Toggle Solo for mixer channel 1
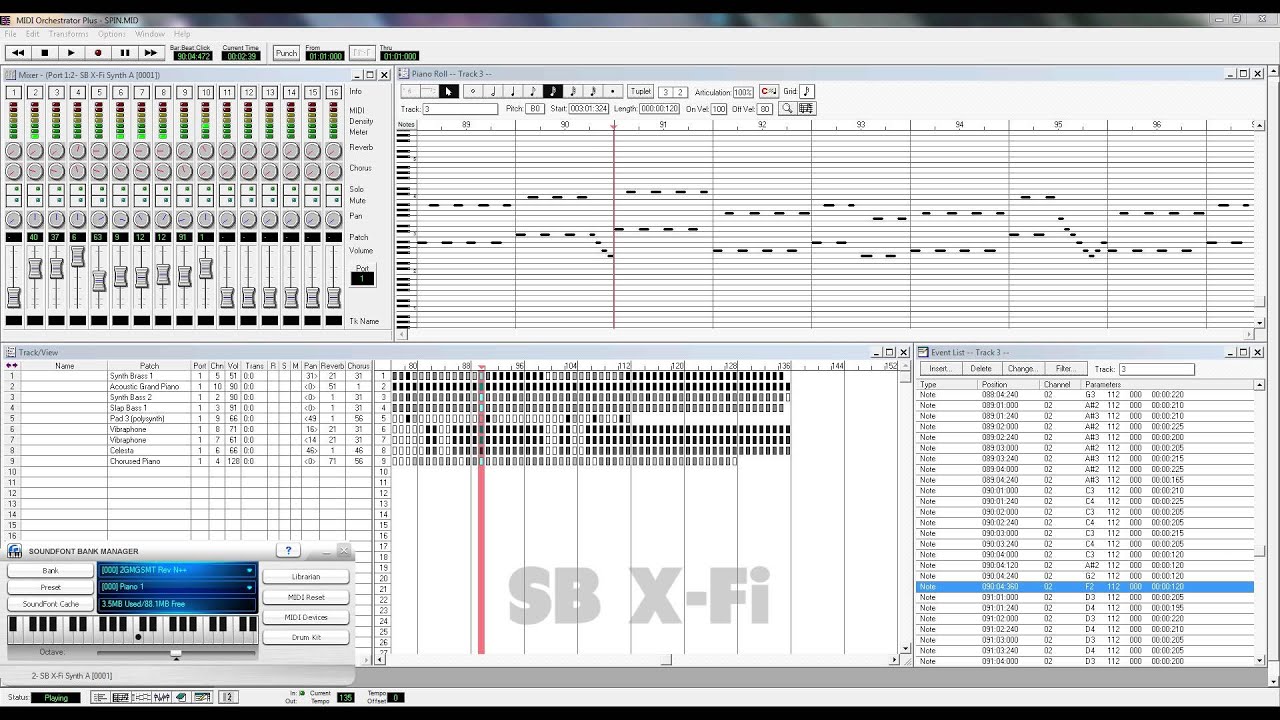The image size is (1280, 720). [14, 188]
